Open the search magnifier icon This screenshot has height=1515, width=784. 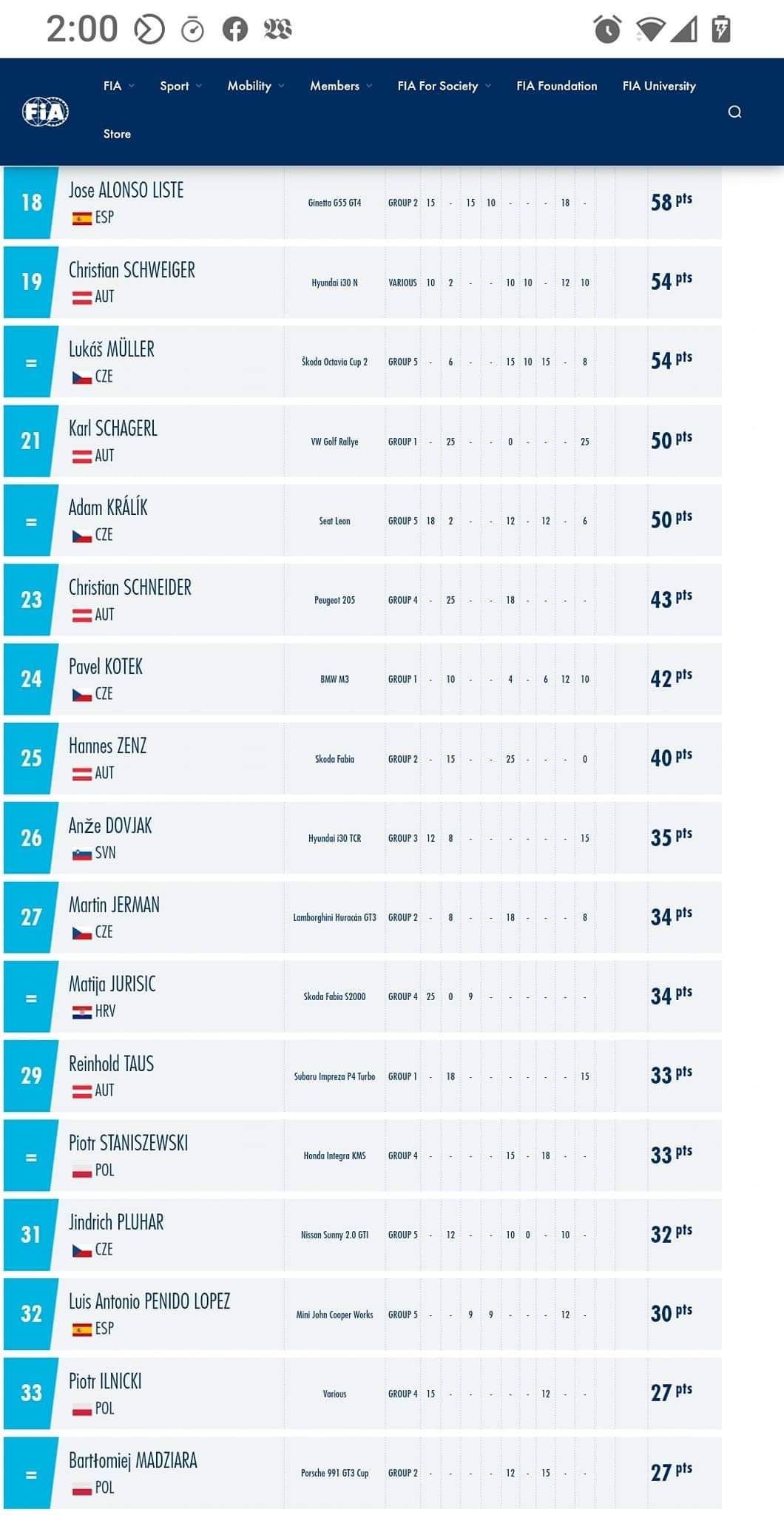click(734, 112)
